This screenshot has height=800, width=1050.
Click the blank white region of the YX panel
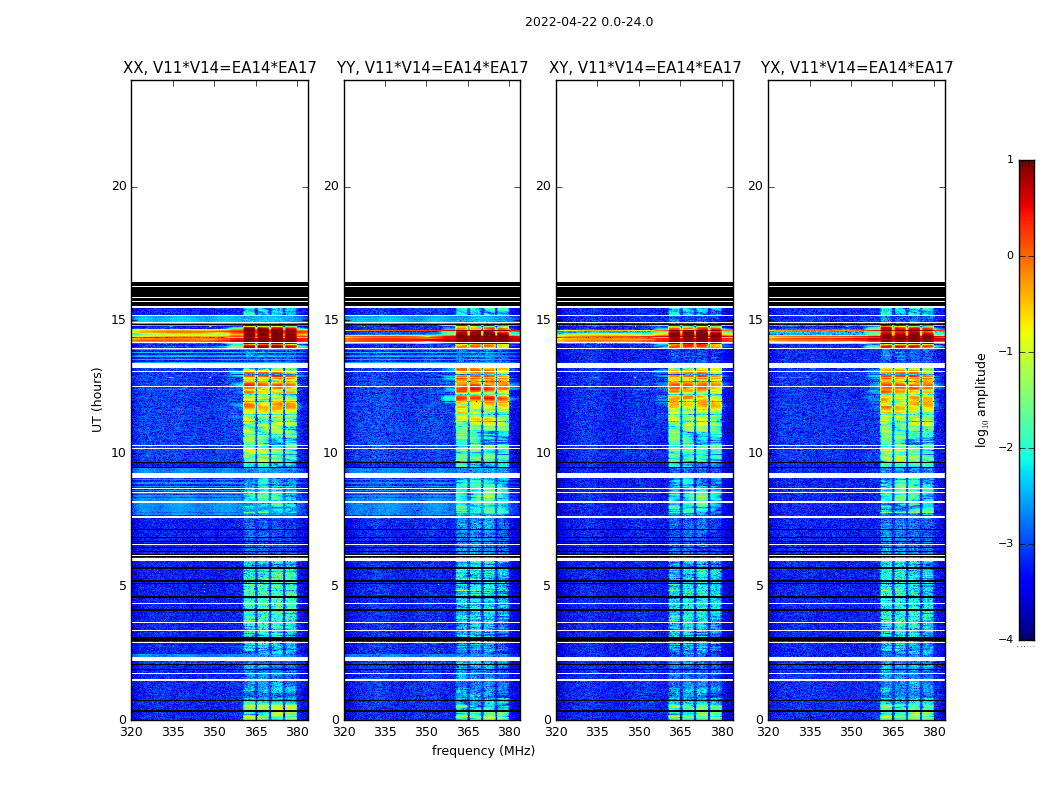(856, 181)
